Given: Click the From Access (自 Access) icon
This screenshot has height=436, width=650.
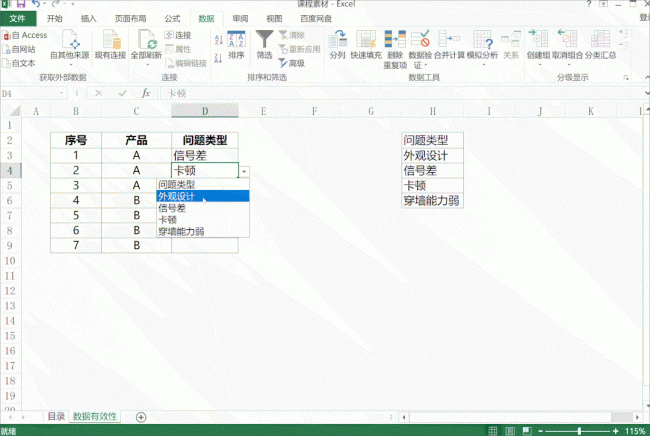Looking at the screenshot, I should pos(7,36).
